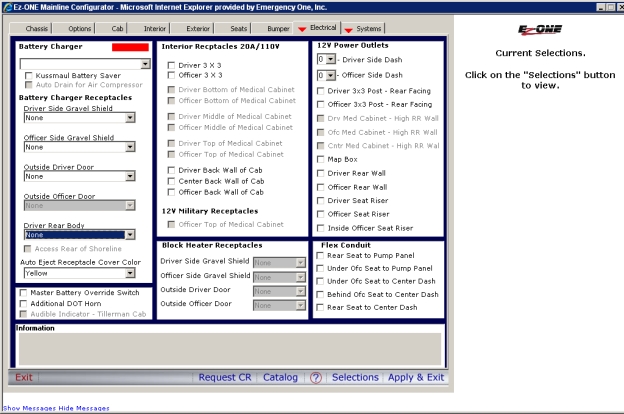Click the '12V Military Receptacles' heading

pyautogui.click(x=210, y=211)
